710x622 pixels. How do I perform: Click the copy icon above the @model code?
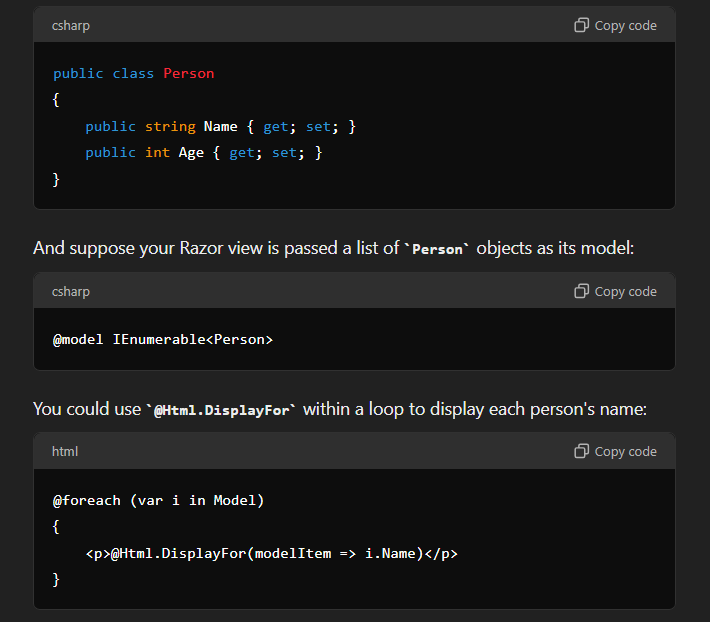pos(581,291)
